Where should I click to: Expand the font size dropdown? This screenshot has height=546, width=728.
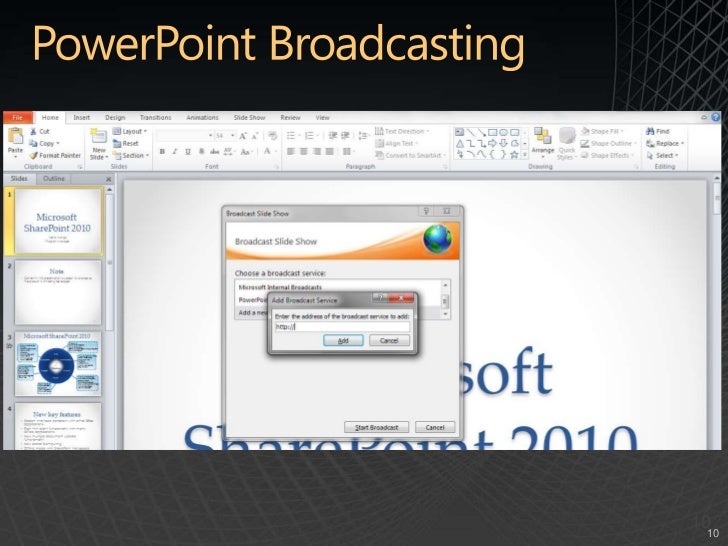[233, 136]
